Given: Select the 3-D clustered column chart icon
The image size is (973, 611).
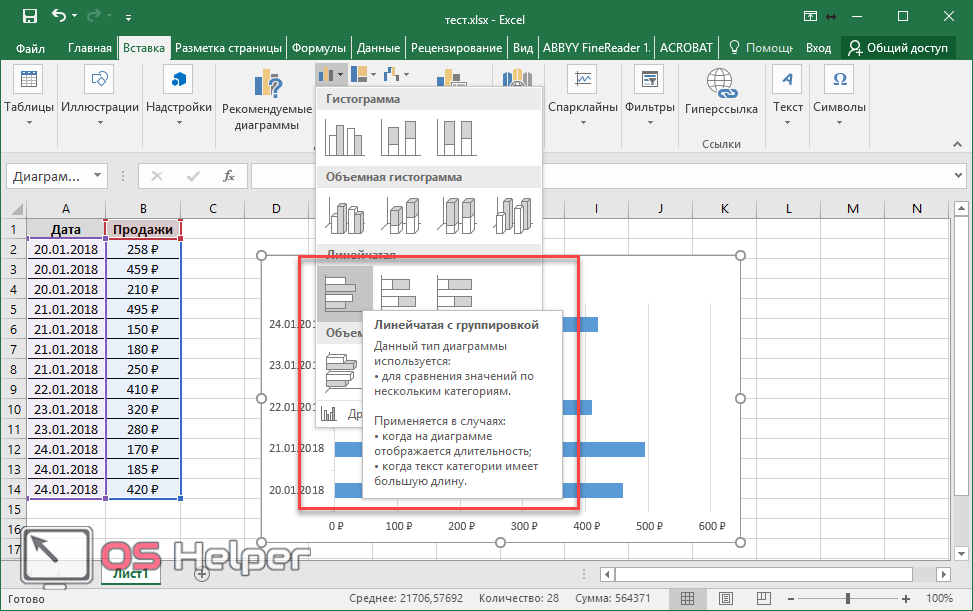Looking at the screenshot, I should [x=344, y=214].
